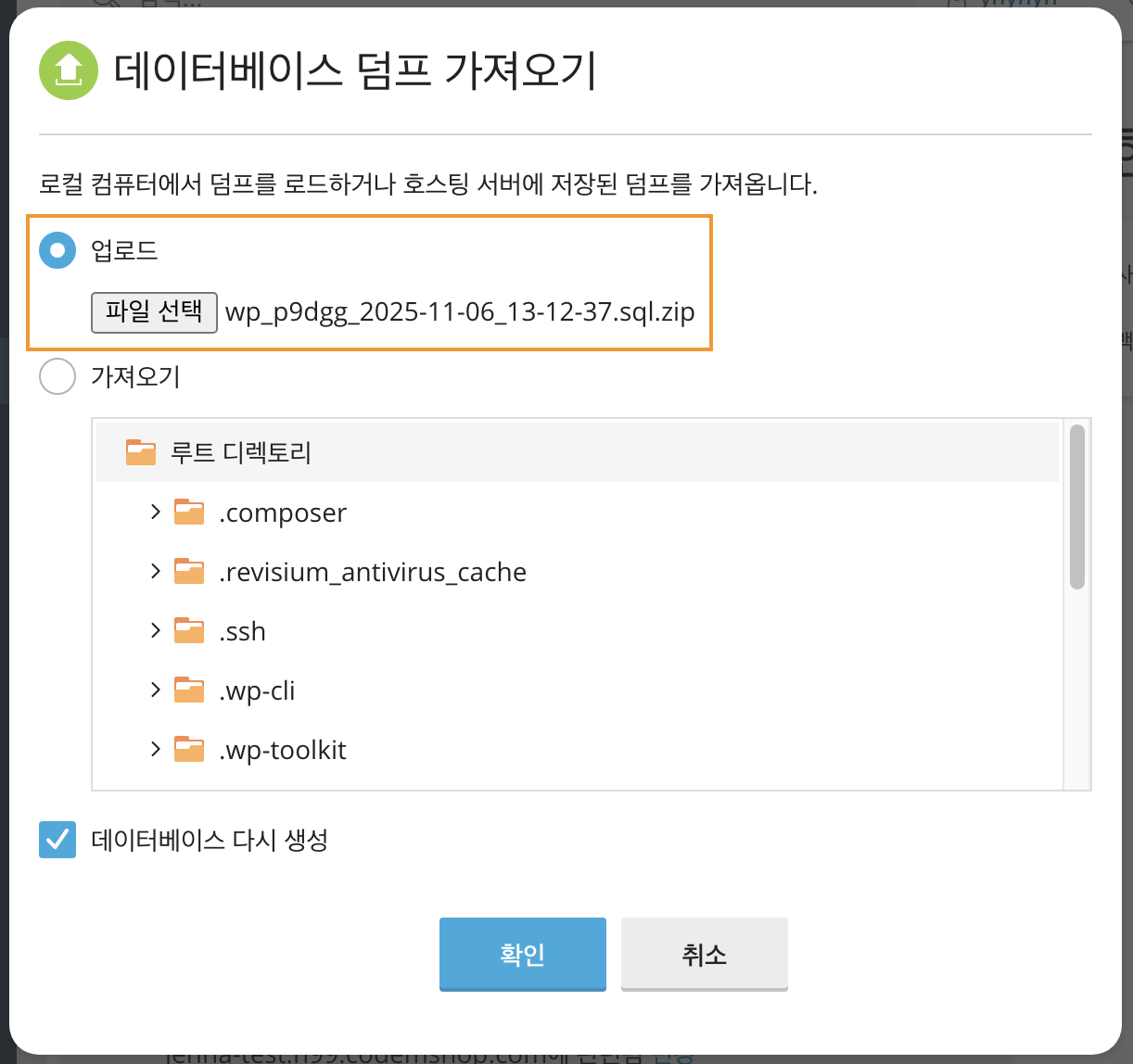Click the .composer folder icon

tap(189, 512)
